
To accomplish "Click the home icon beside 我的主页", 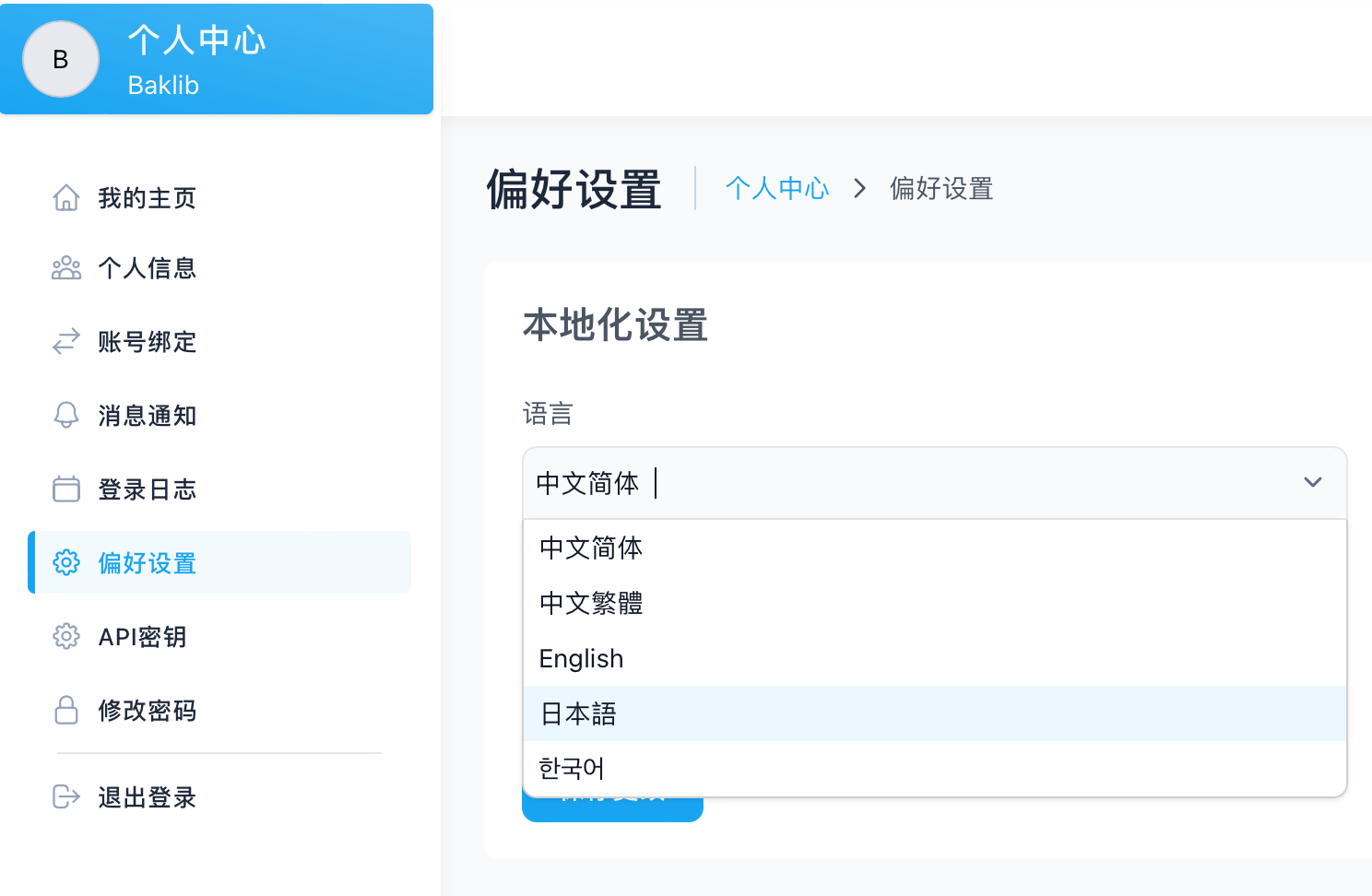I will pos(66,197).
